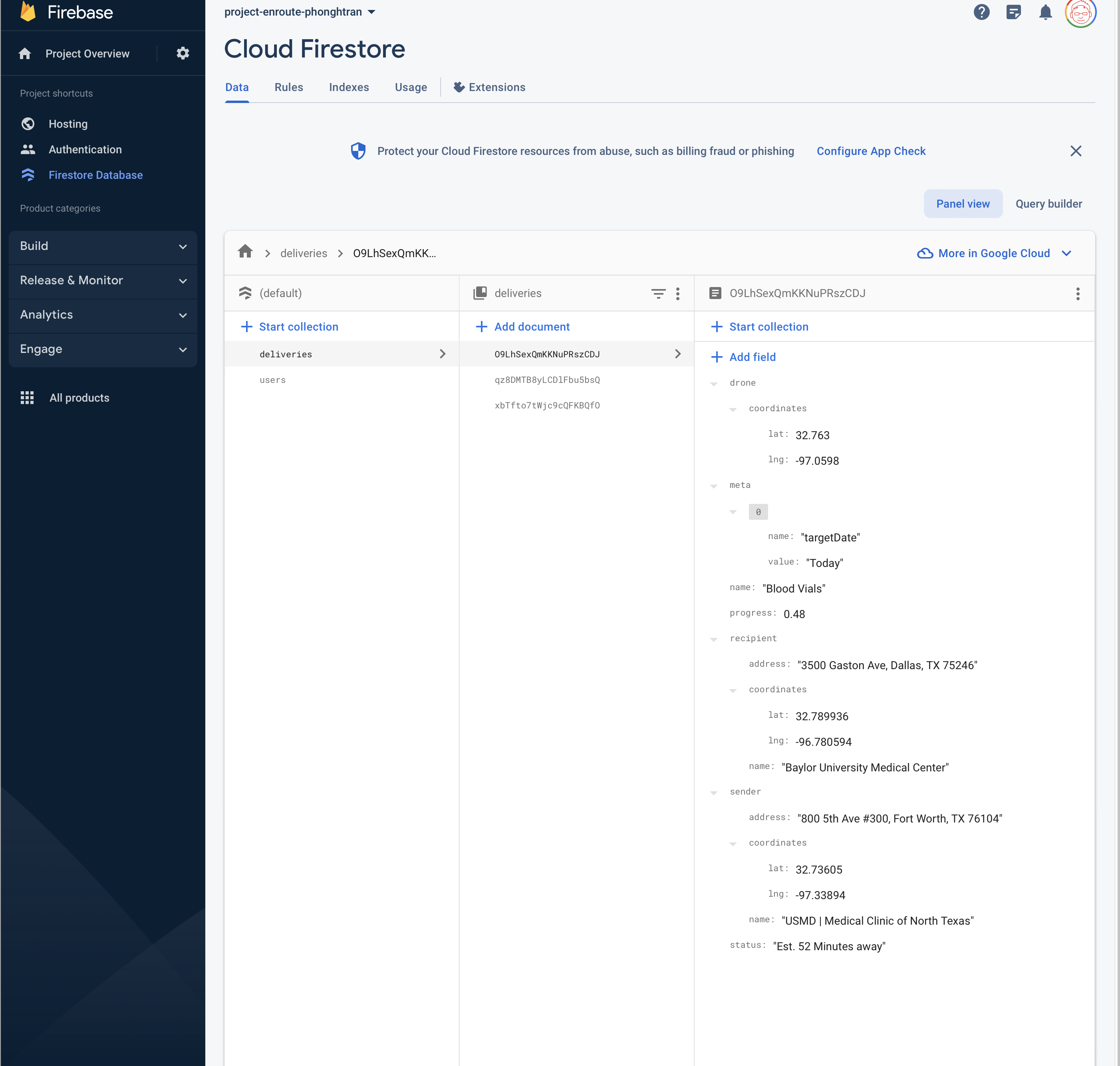Viewport: 1120px width, 1066px height.
Task: Switch to the Rules tab
Action: [289, 87]
